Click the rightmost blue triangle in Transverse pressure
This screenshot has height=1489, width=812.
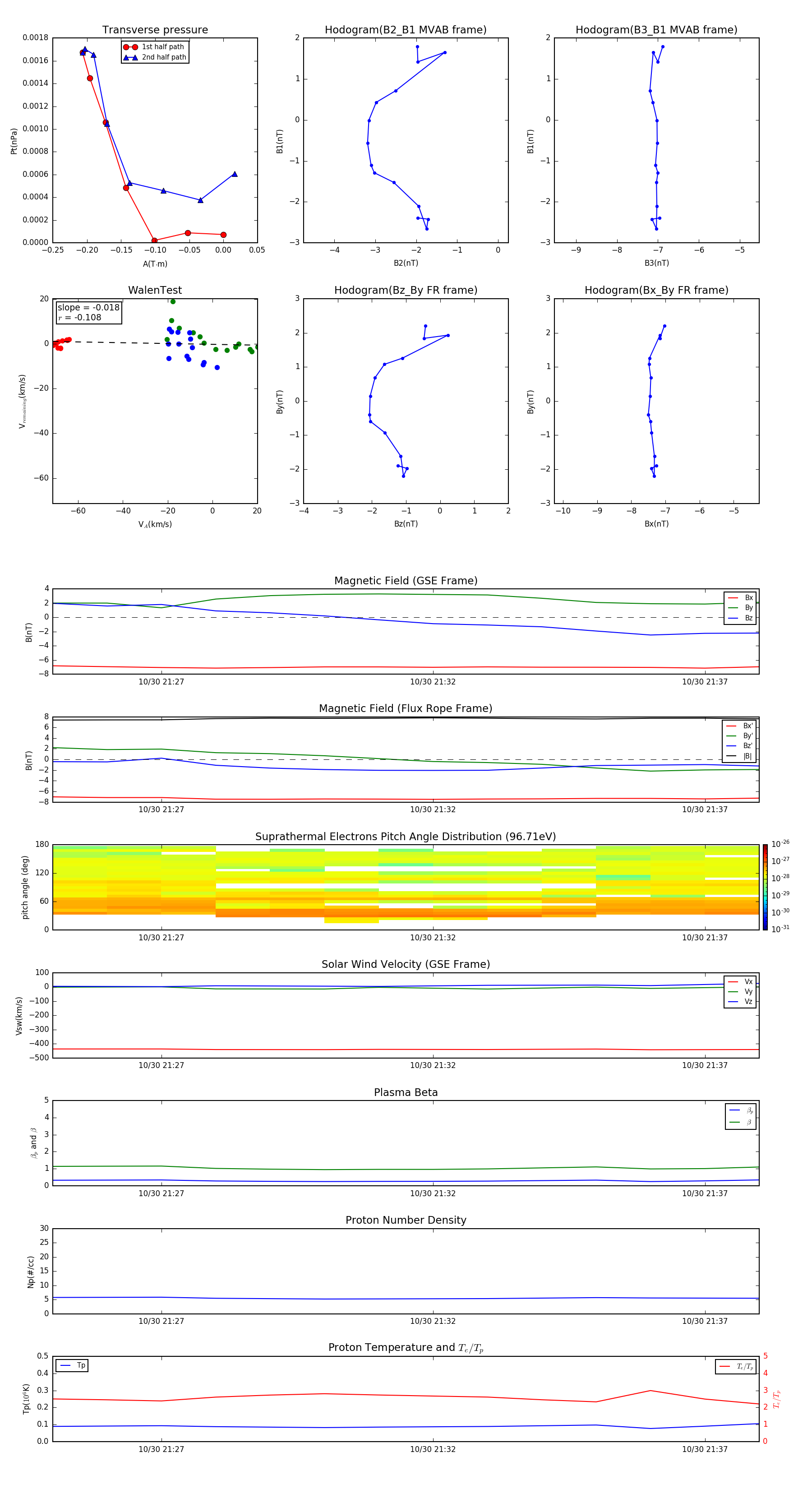(235, 174)
